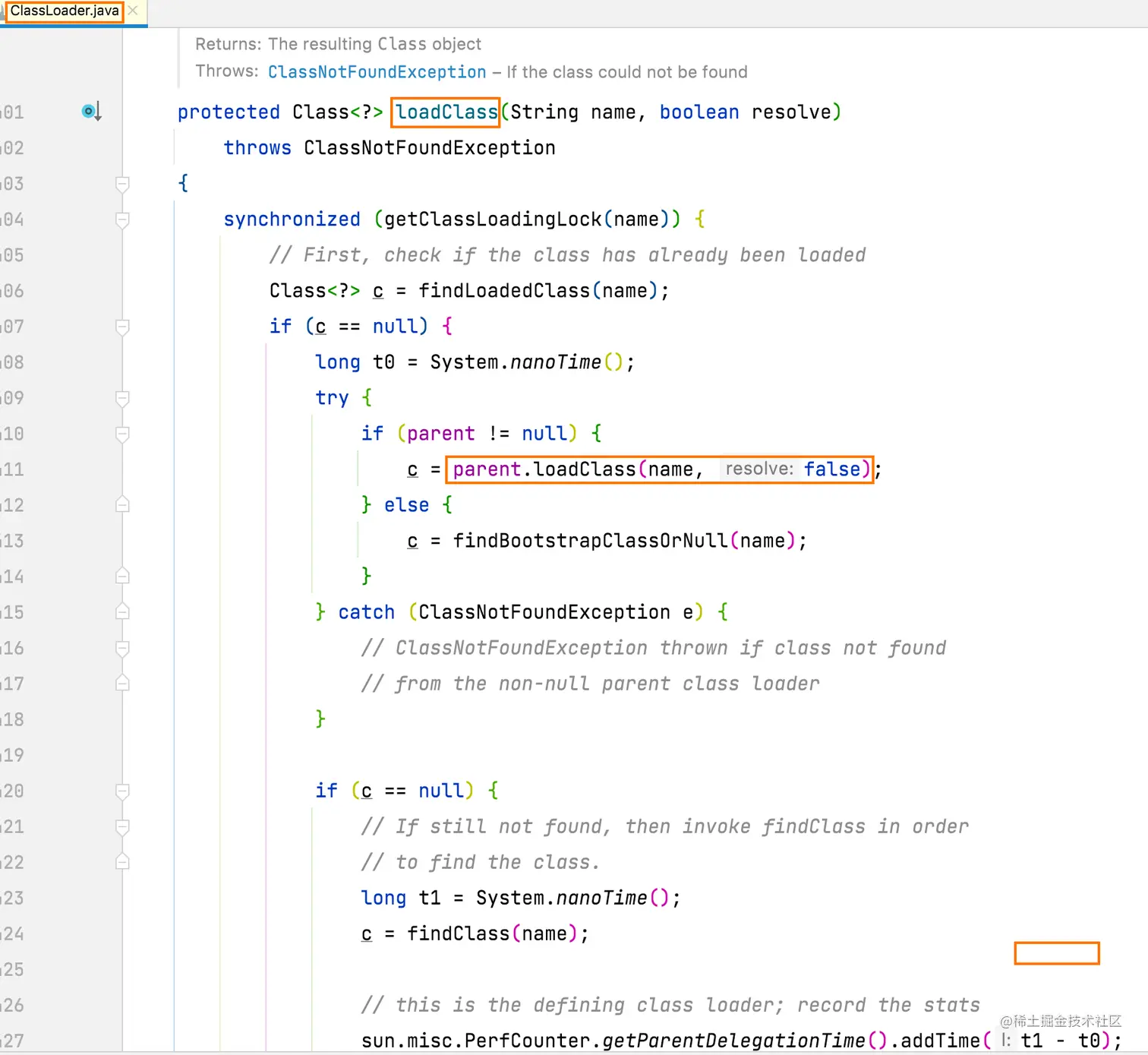Viewport: 1148px width, 1055px height.
Task: Collapse comment starting 'ClassNotFoundException thrown if class'
Action: pyautogui.click(x=122, y=648)
